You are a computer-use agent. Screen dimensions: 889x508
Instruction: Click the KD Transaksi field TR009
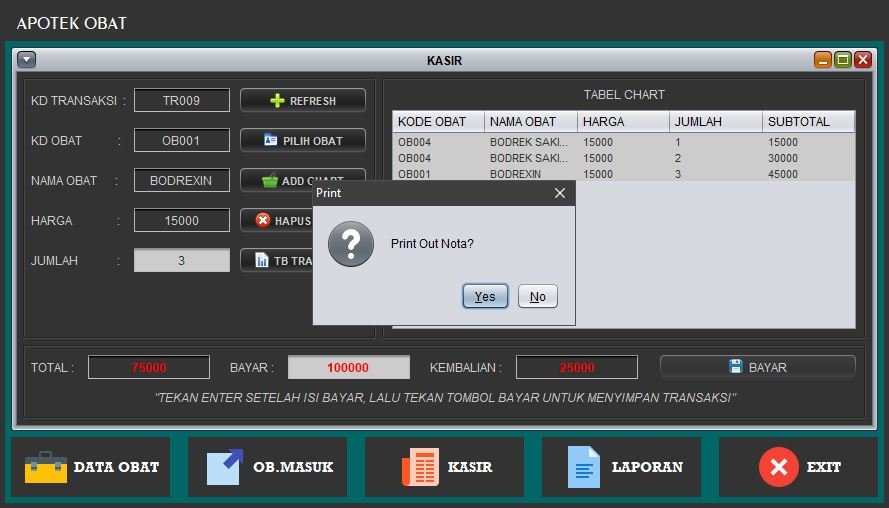click(182, 101)
